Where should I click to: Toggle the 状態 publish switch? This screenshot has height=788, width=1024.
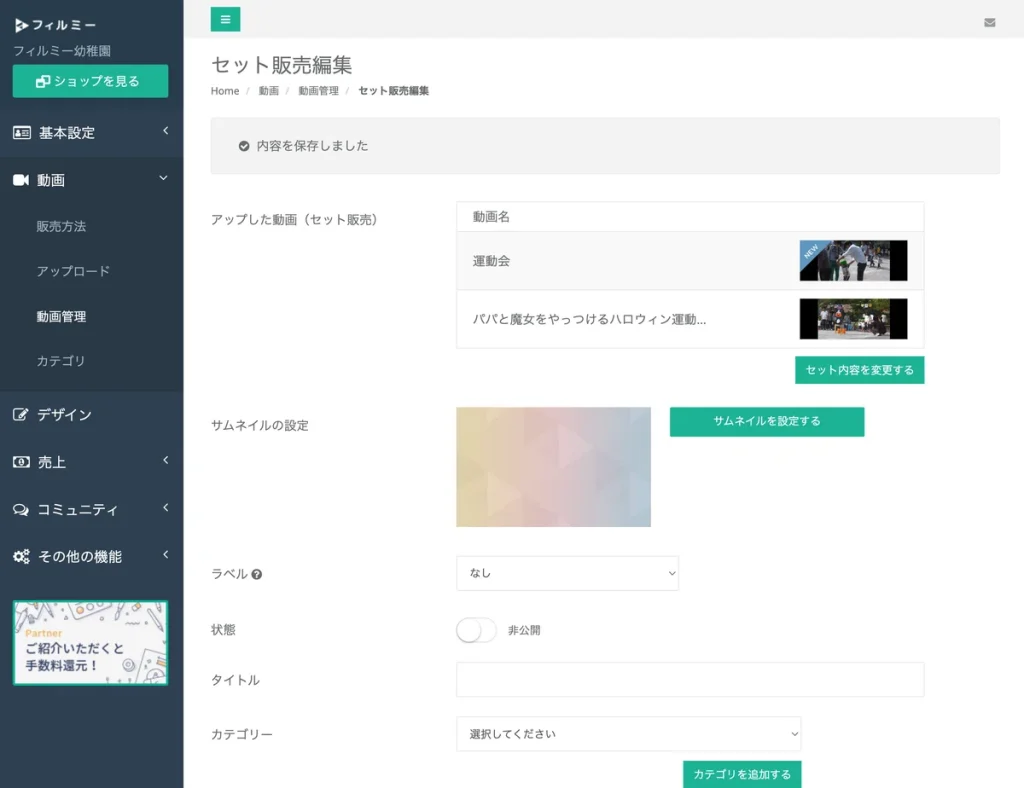(476, 630)
